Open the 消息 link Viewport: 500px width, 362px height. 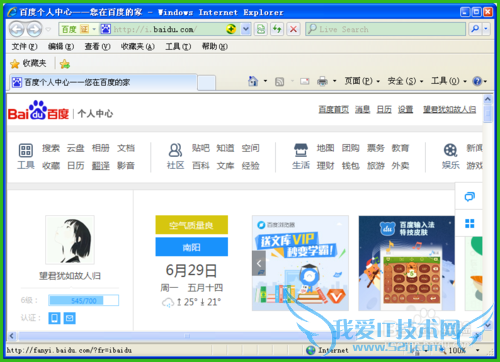362,110
